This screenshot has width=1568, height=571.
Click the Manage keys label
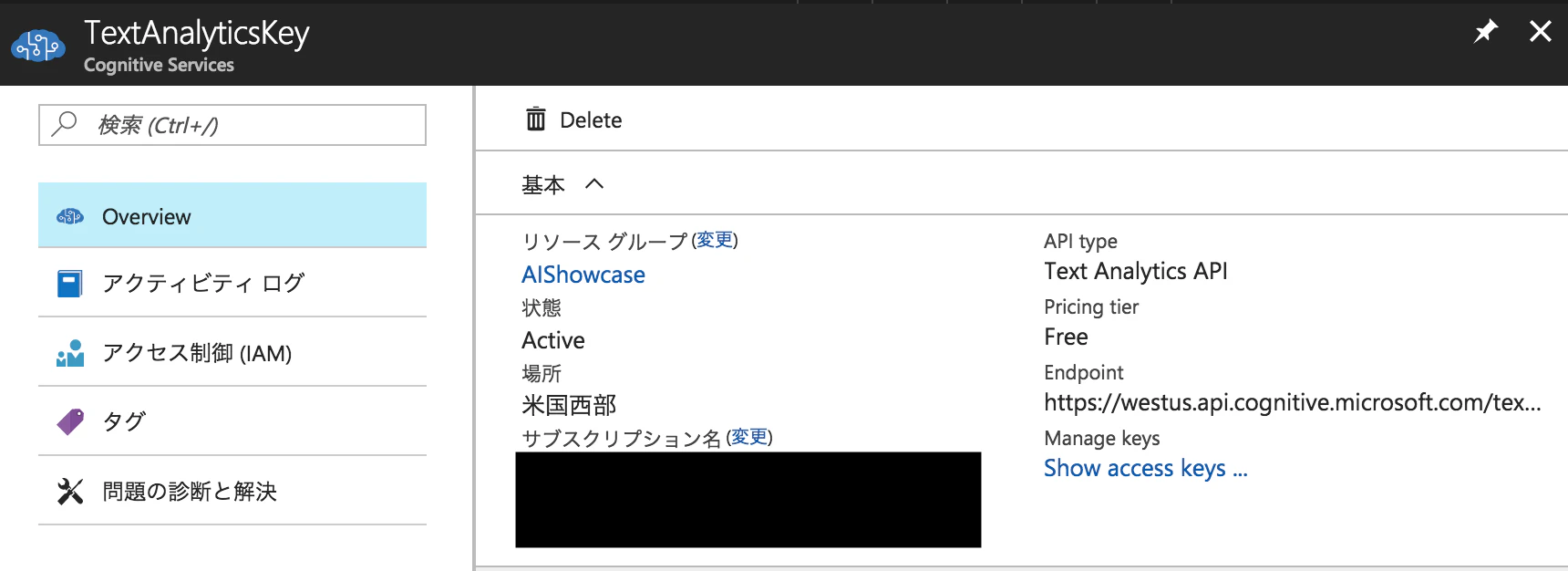pyautogui.click(x=1102, y=439)
